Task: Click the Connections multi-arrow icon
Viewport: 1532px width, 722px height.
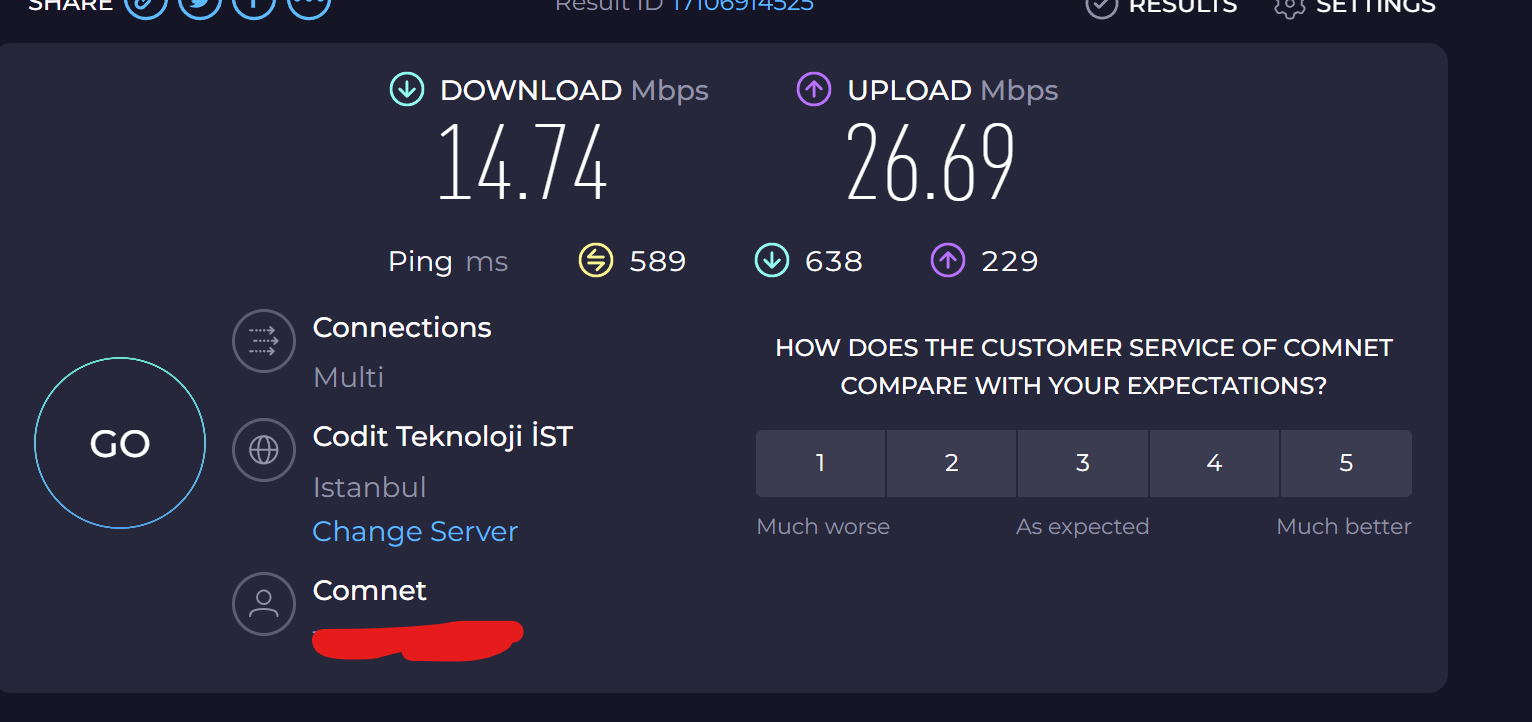Action: pos(264,341)
